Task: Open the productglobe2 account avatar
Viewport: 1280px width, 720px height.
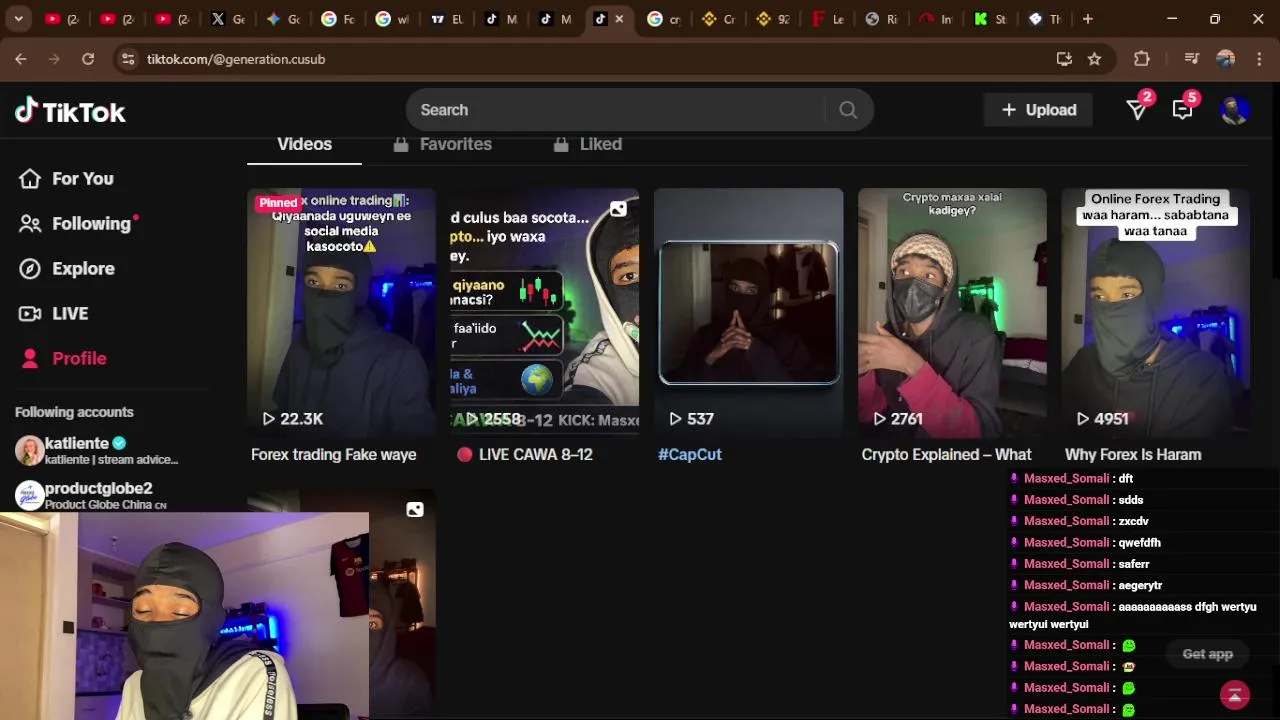Action: [29, 496]
